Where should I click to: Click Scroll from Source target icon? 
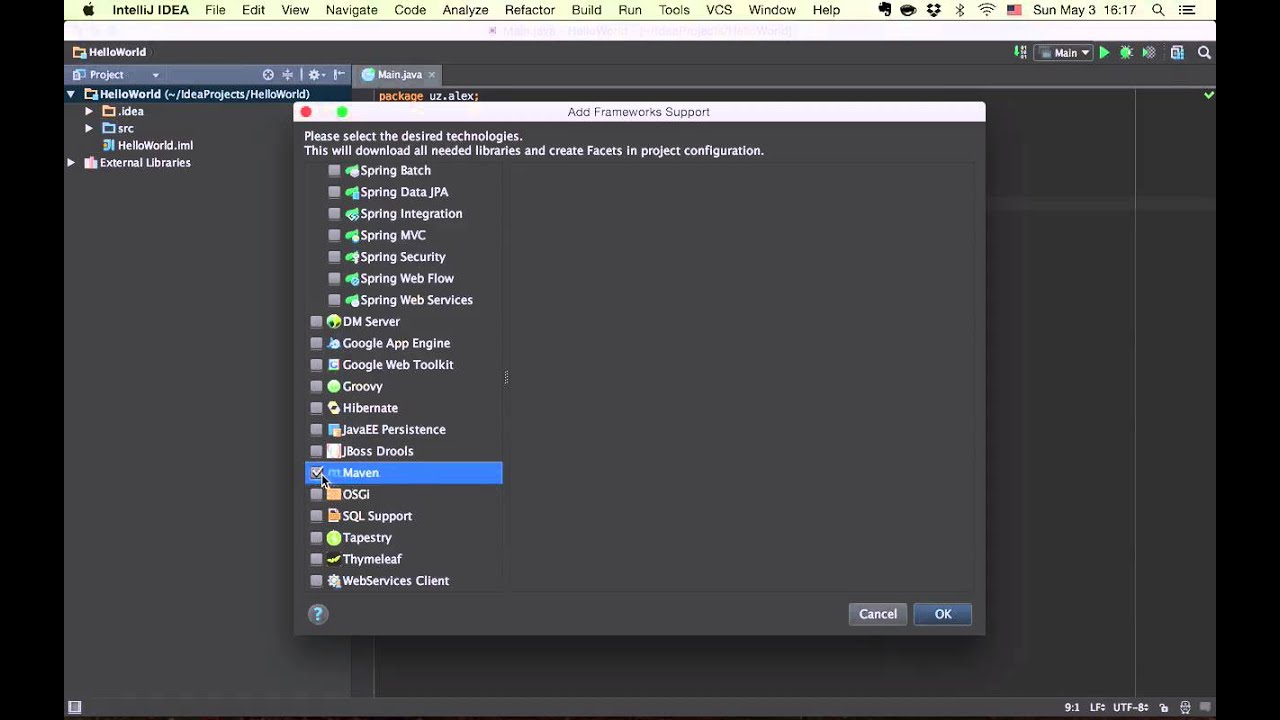point(268,75)
